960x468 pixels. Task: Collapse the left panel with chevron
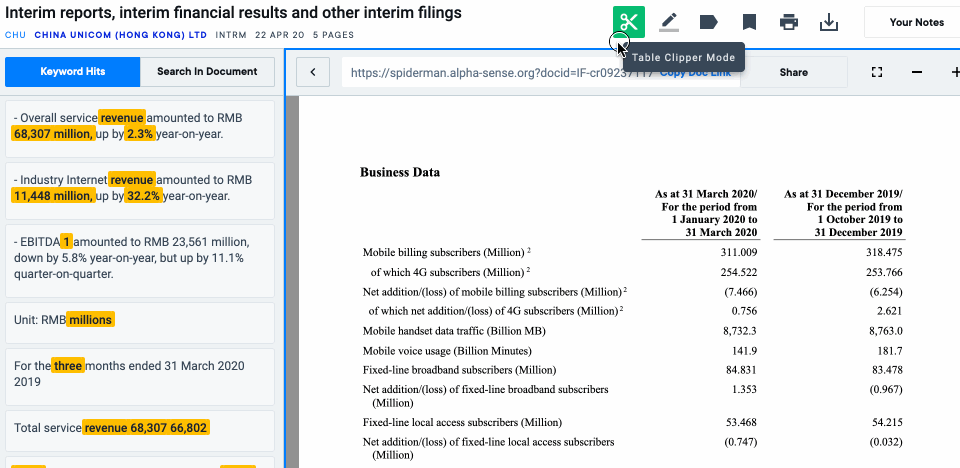[x=313, y=72]
